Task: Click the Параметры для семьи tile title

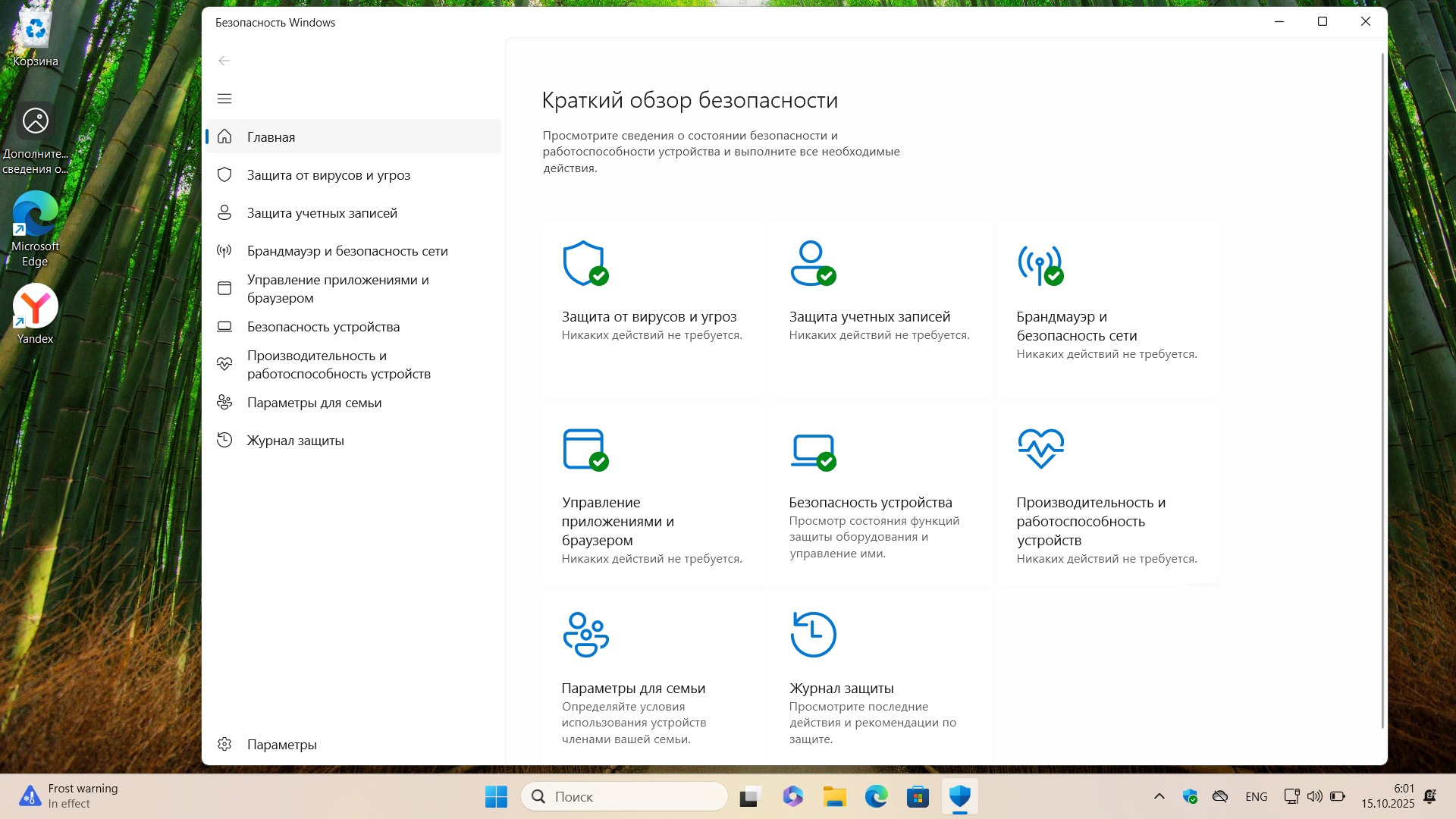Action: point(633,689)
